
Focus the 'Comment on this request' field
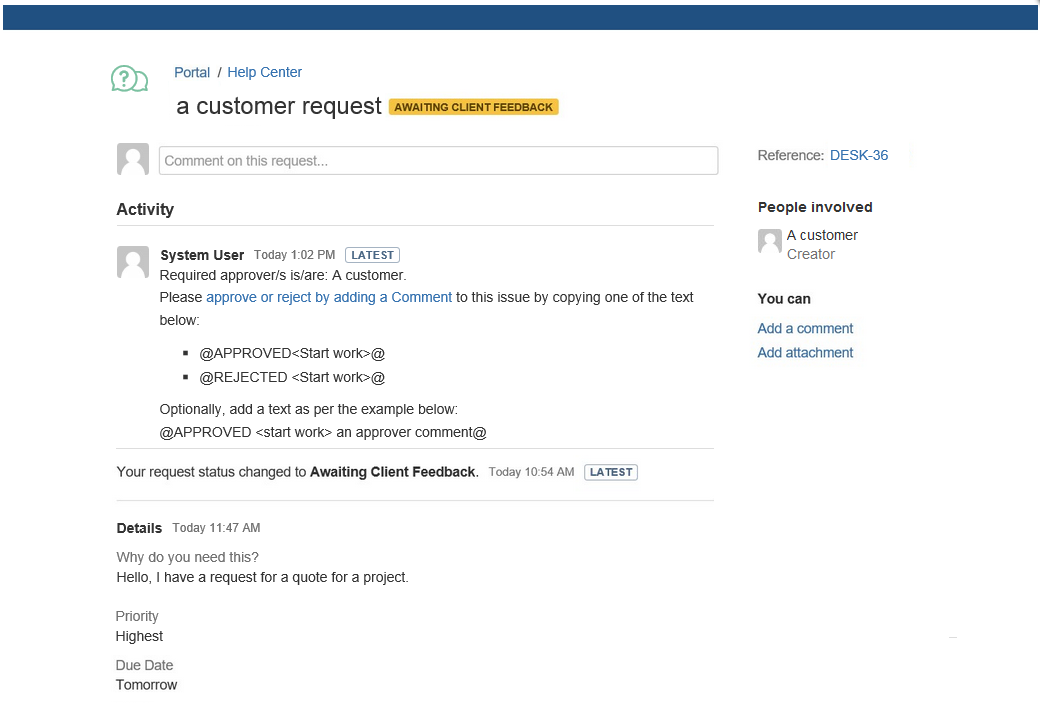click(438, 161)
